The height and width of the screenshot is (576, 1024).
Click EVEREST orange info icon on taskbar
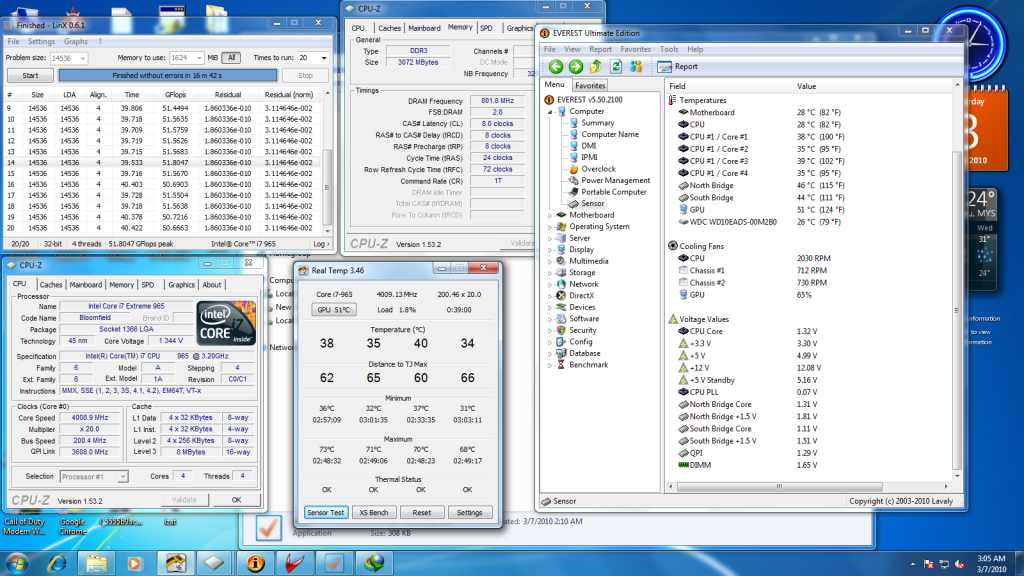point(255,564)
